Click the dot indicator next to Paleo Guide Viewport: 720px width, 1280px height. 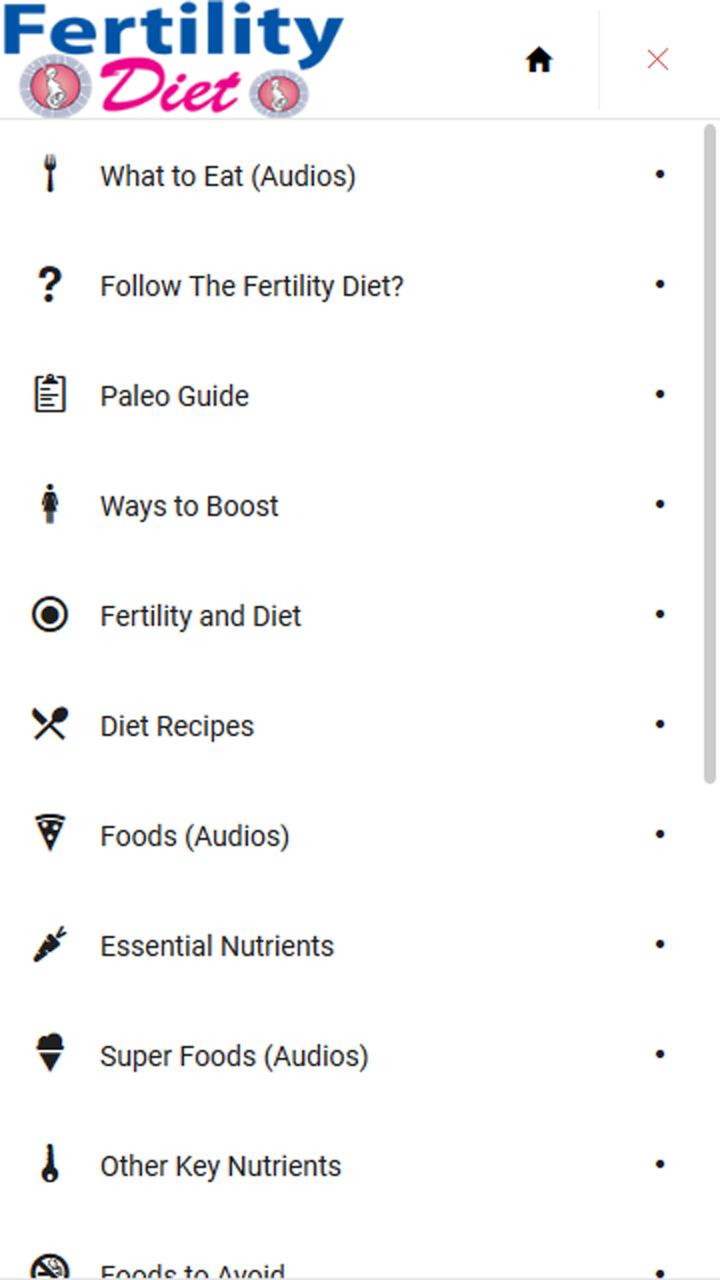tap(659, 394)
